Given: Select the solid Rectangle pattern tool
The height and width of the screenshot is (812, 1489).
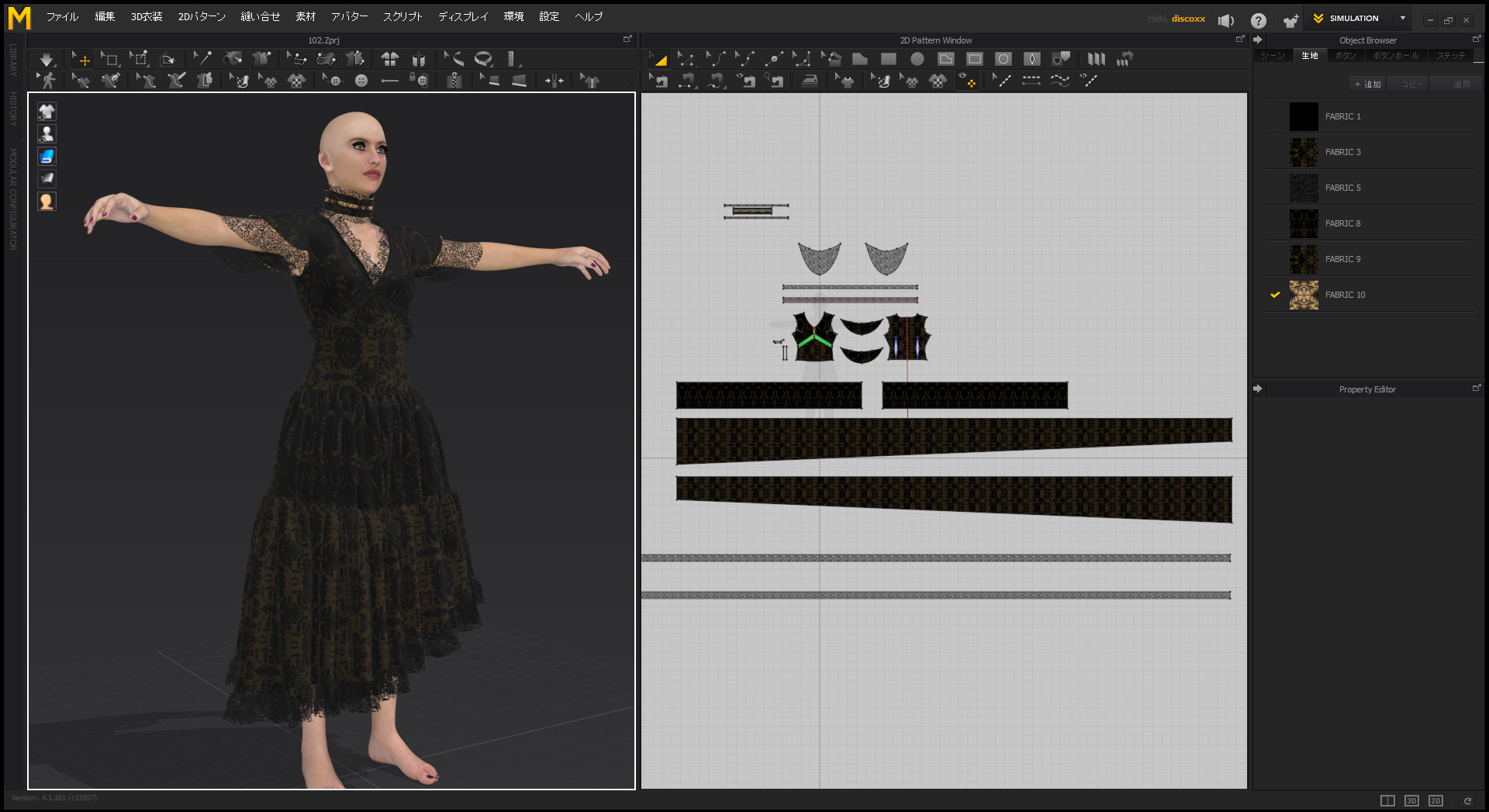Looking at the screenshot, I should coord(889,59).
